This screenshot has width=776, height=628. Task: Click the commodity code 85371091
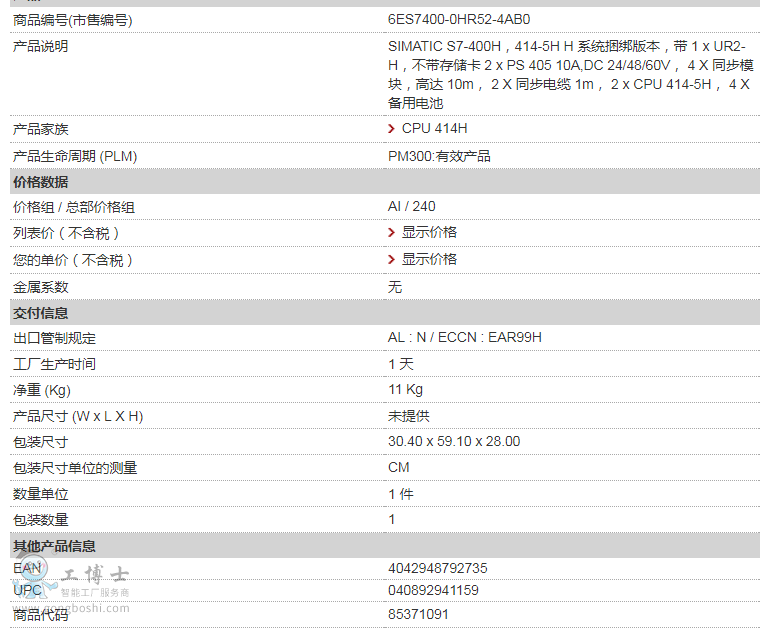(x=418, y=614)
